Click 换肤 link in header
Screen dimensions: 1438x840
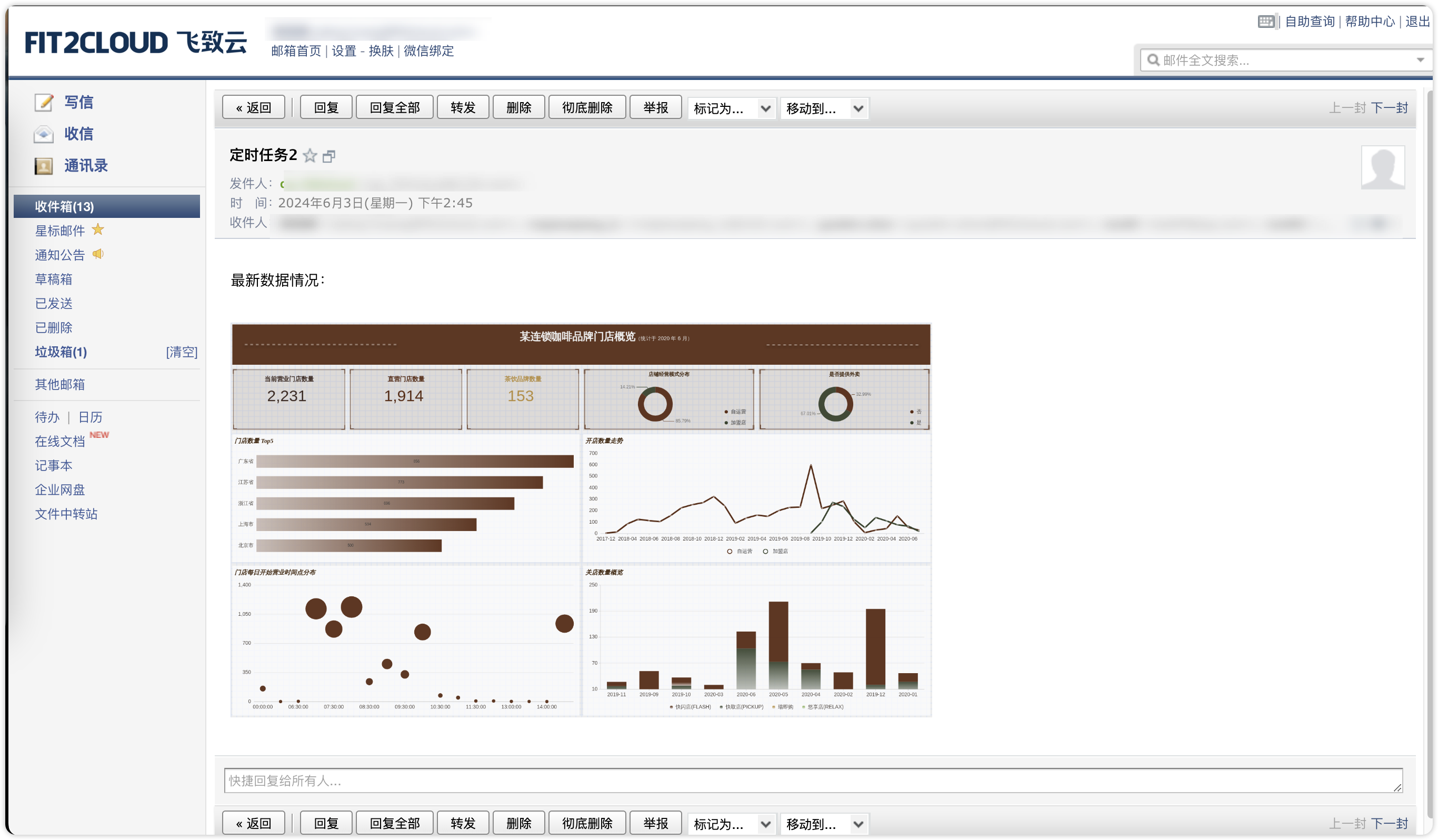click(381, 51)
